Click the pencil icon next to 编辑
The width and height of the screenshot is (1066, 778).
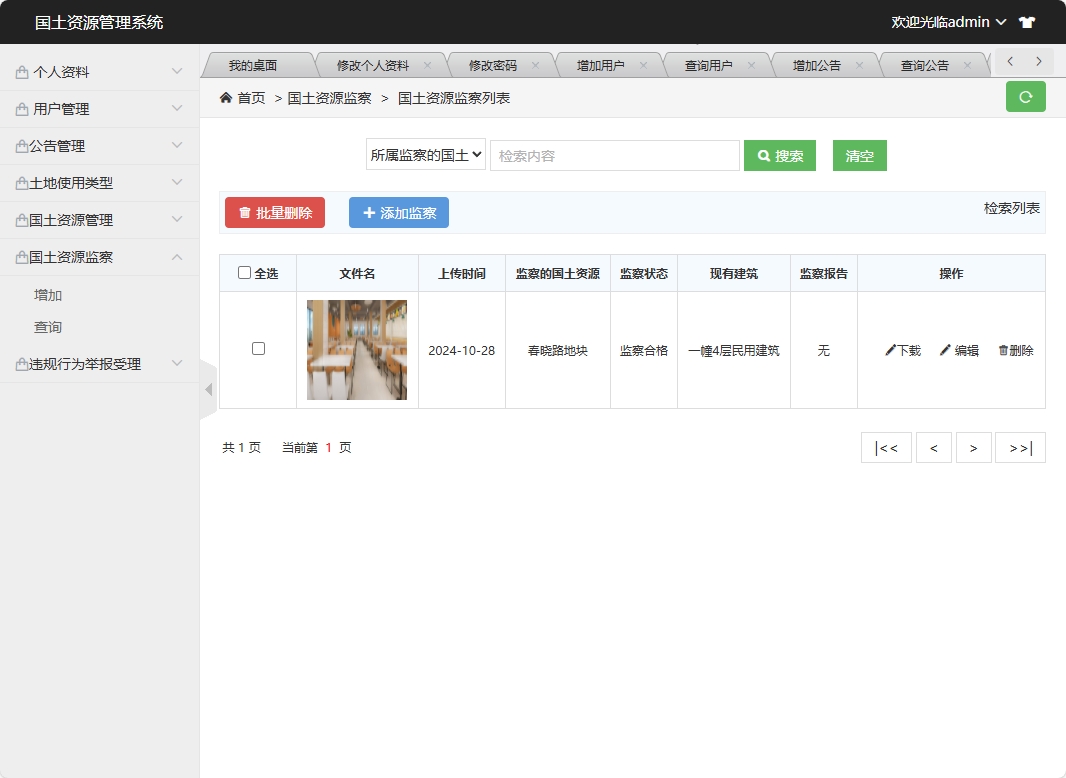click(945, 351)
